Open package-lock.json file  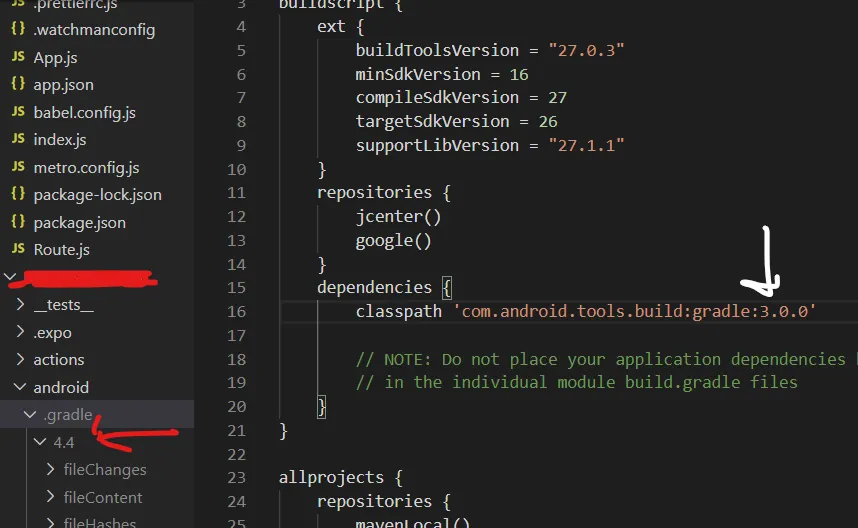97,195
